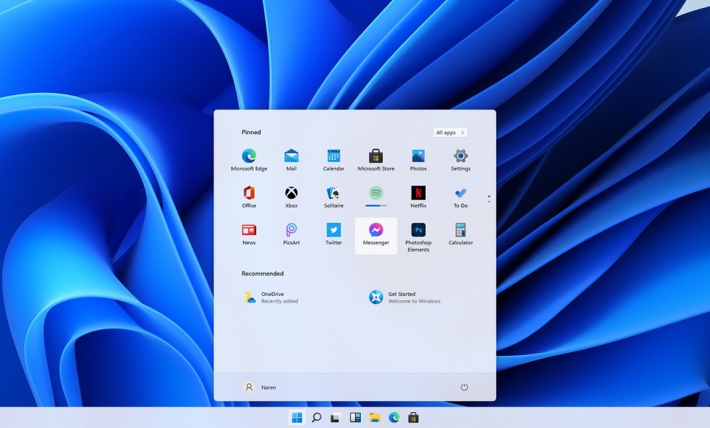Open the Calculator app
This screenshot has width=710, height=428.
461,234
